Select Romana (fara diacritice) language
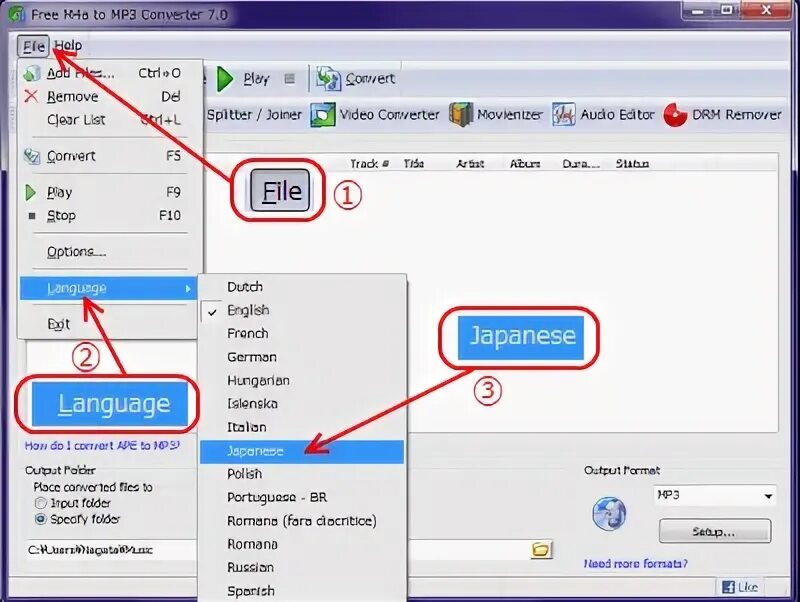 tap(302, 521)
